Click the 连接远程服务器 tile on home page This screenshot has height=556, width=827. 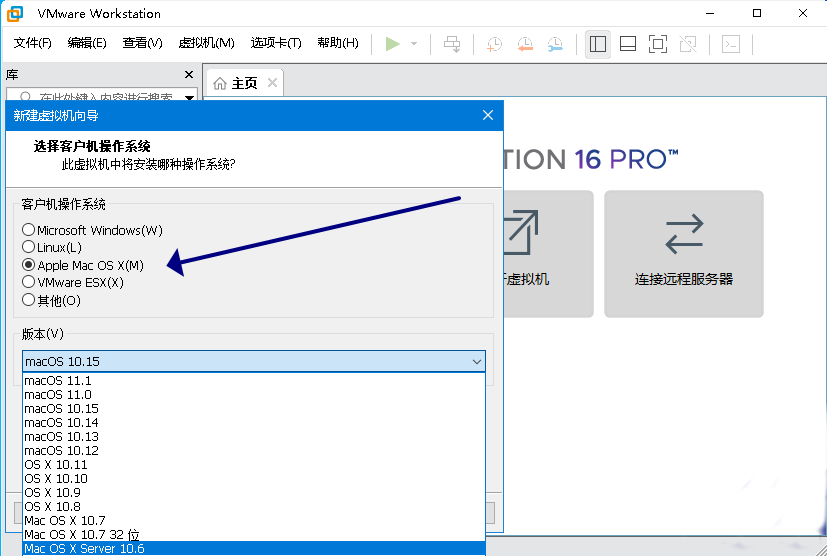tap(684, 254)
